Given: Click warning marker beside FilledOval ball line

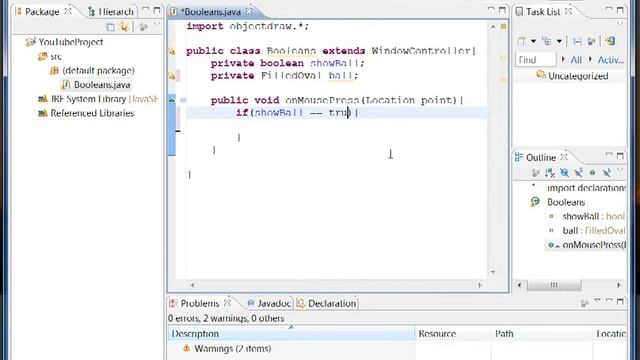Looking at the screenshot, I should pos(172,76).
